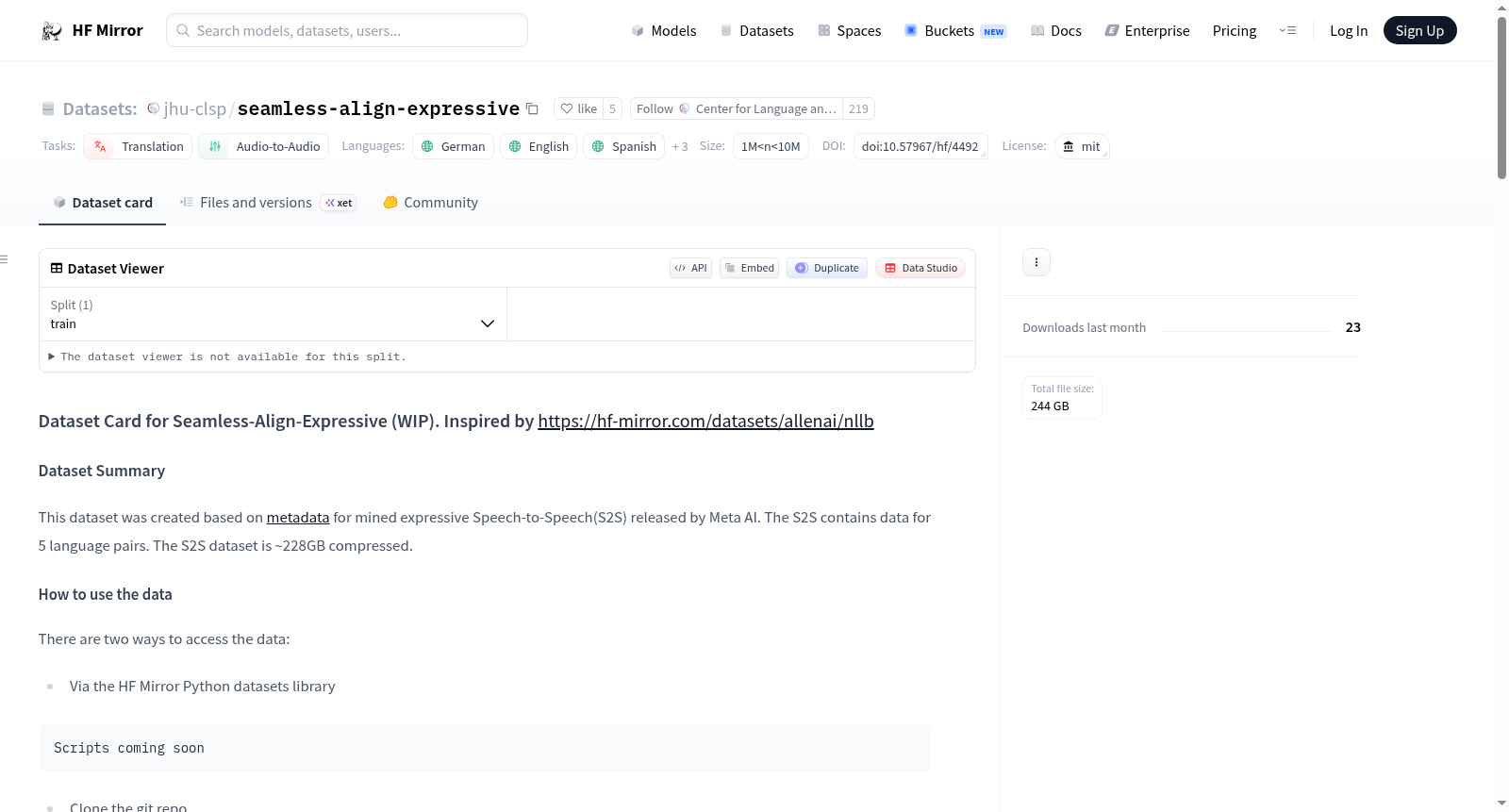Open the metadata link in summary
This screenshot has width=1509, height=812.
(298, 518)
